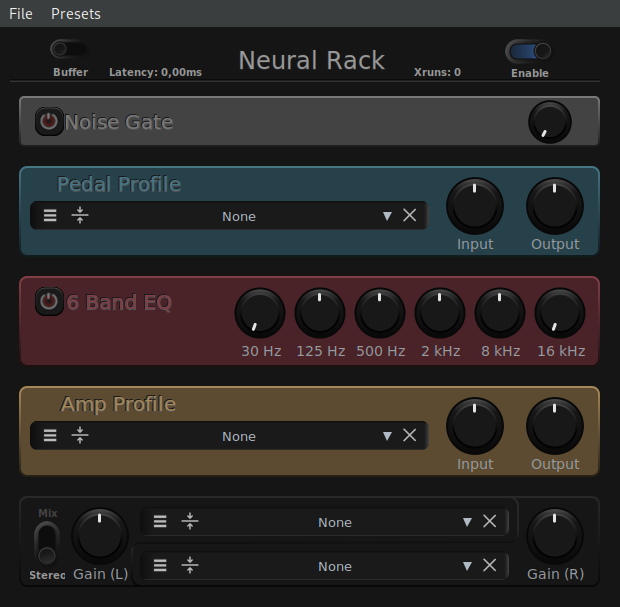Click the Pedal Profile Input knob
Image resolution: width=620 pixels, height=607 pixels.
474,206
